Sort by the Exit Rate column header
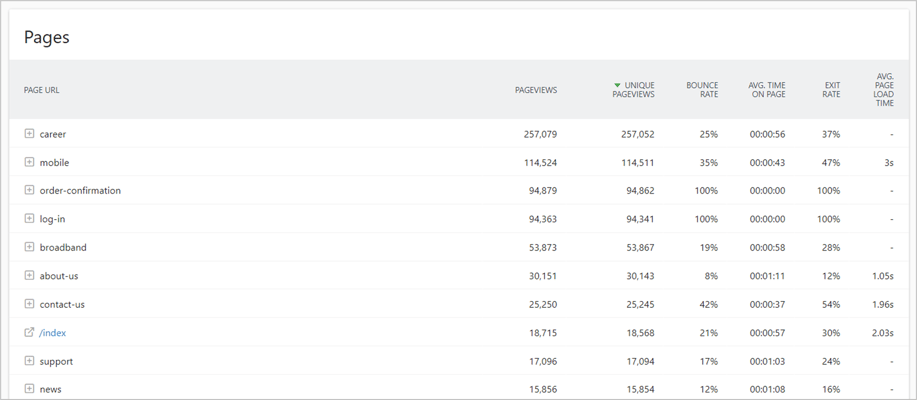 (832, 89)
